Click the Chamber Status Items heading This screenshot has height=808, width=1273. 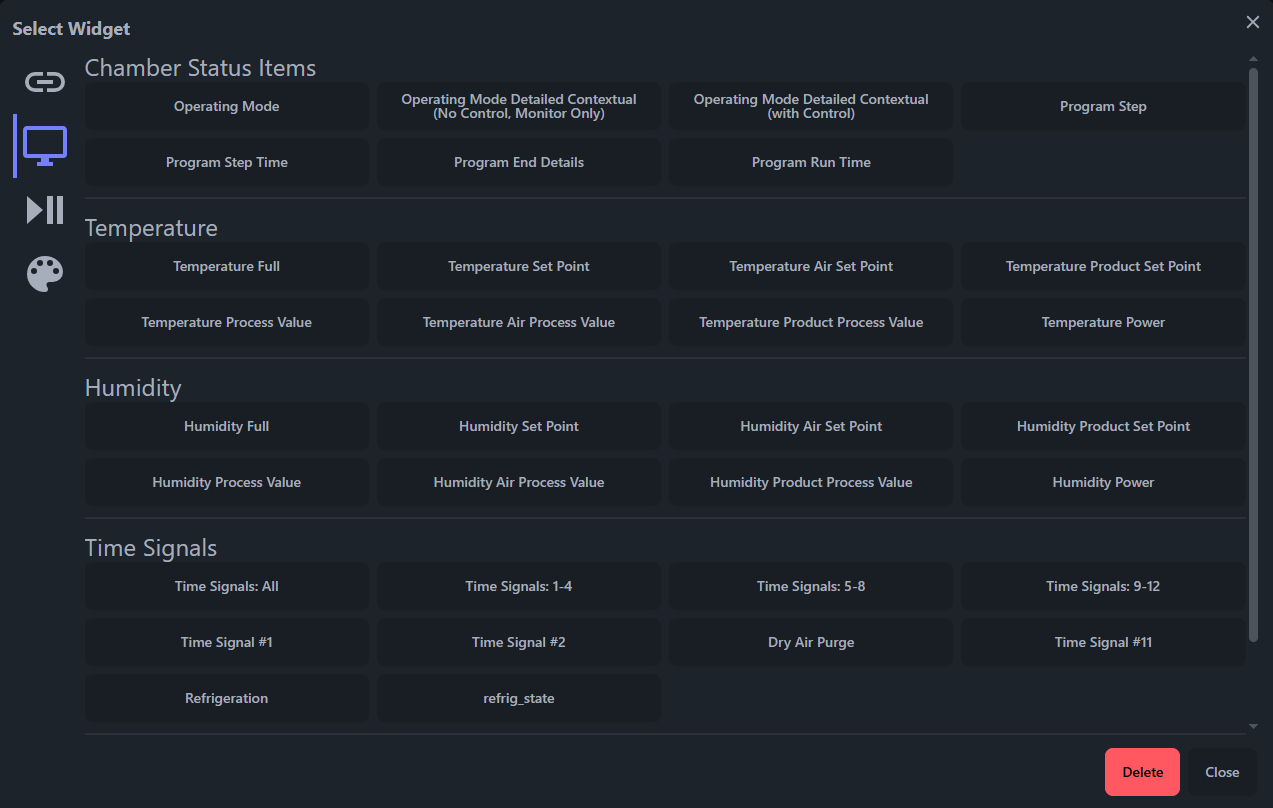(x=200, y=68)
